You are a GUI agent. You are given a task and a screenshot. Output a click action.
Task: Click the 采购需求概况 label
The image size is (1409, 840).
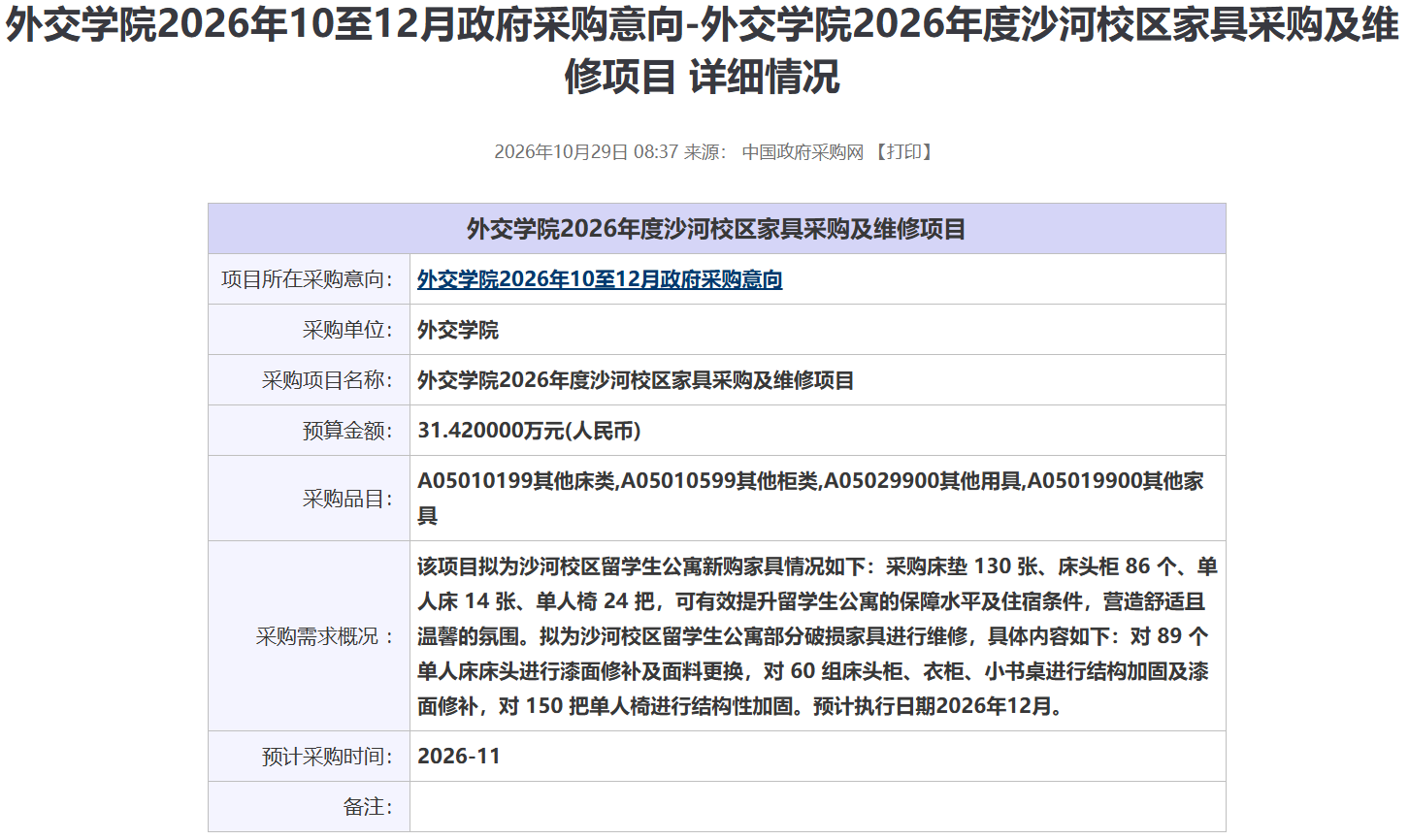(325, 636)
